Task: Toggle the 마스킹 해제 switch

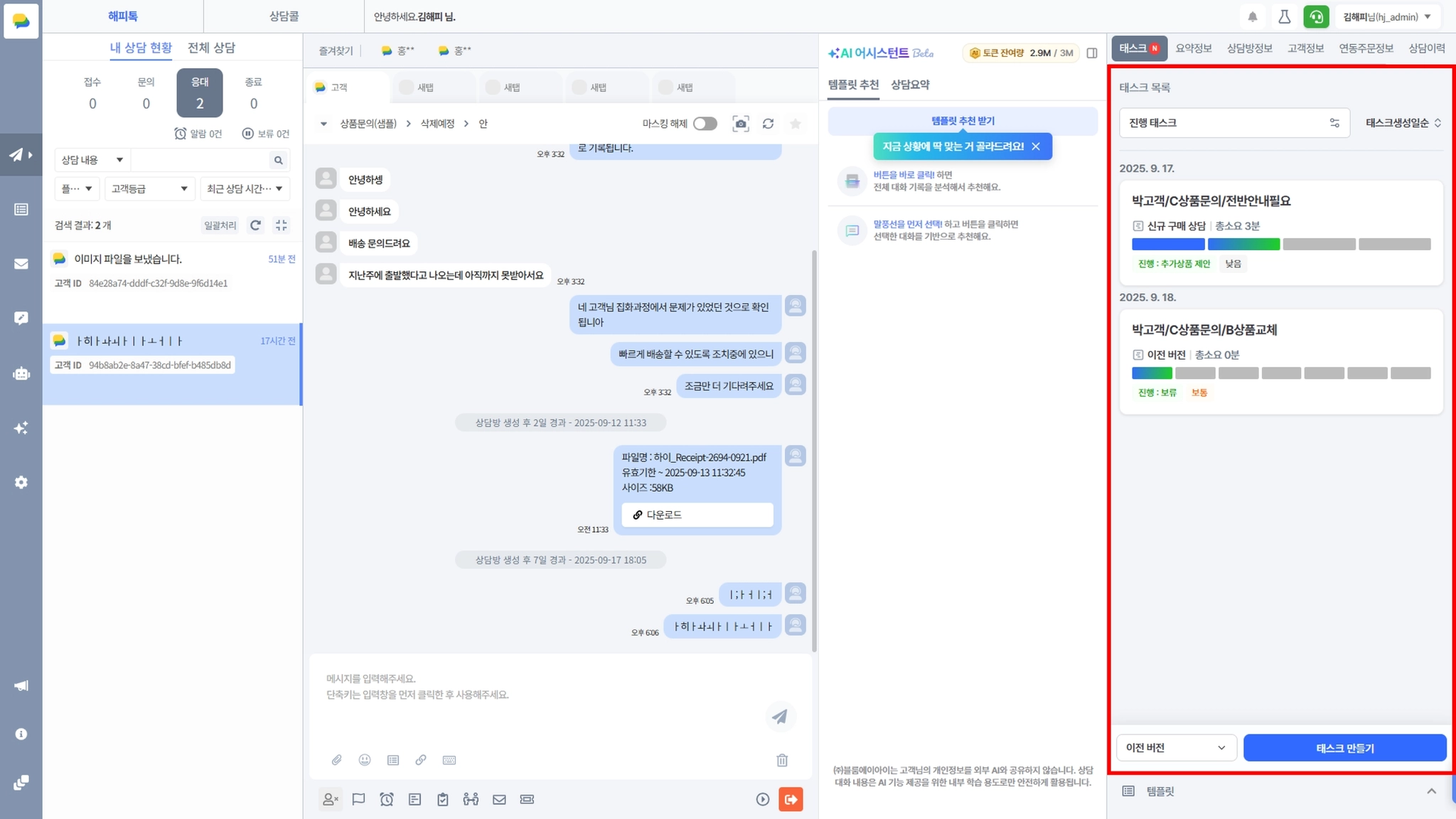Action: point(705,124)
